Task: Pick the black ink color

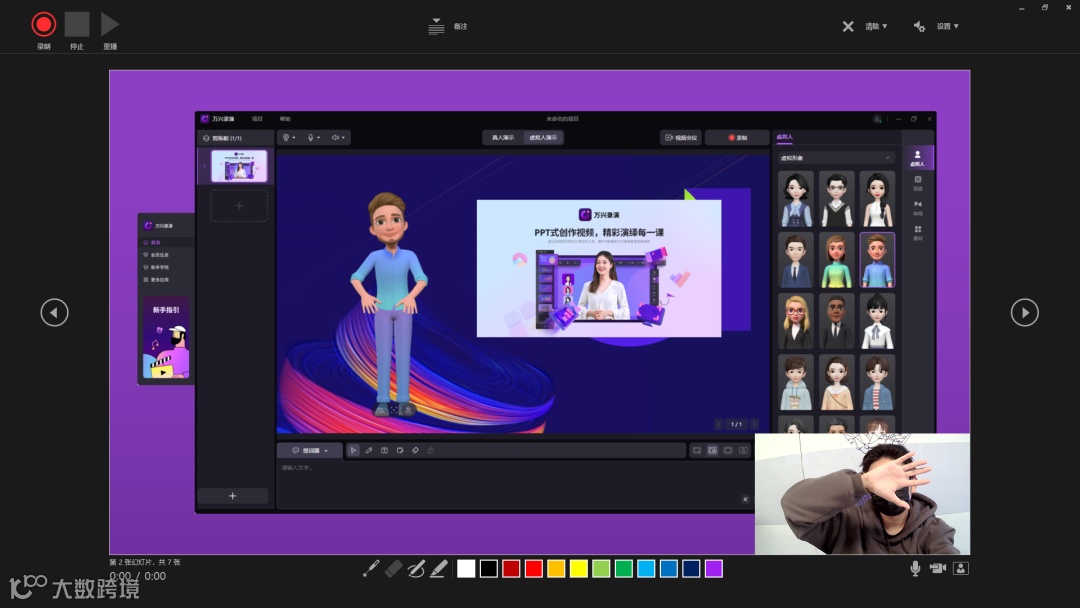Action: 488,569
